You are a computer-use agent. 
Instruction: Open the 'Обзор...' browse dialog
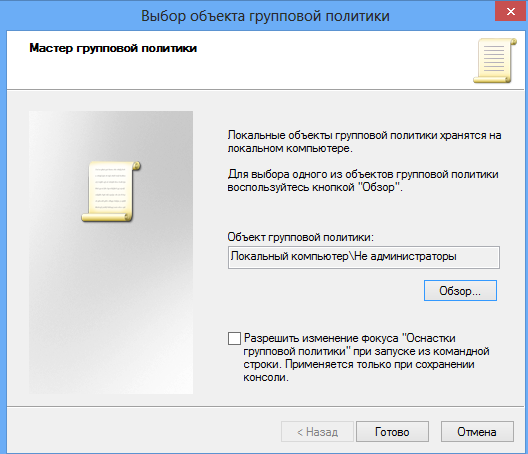coord(460,291)
